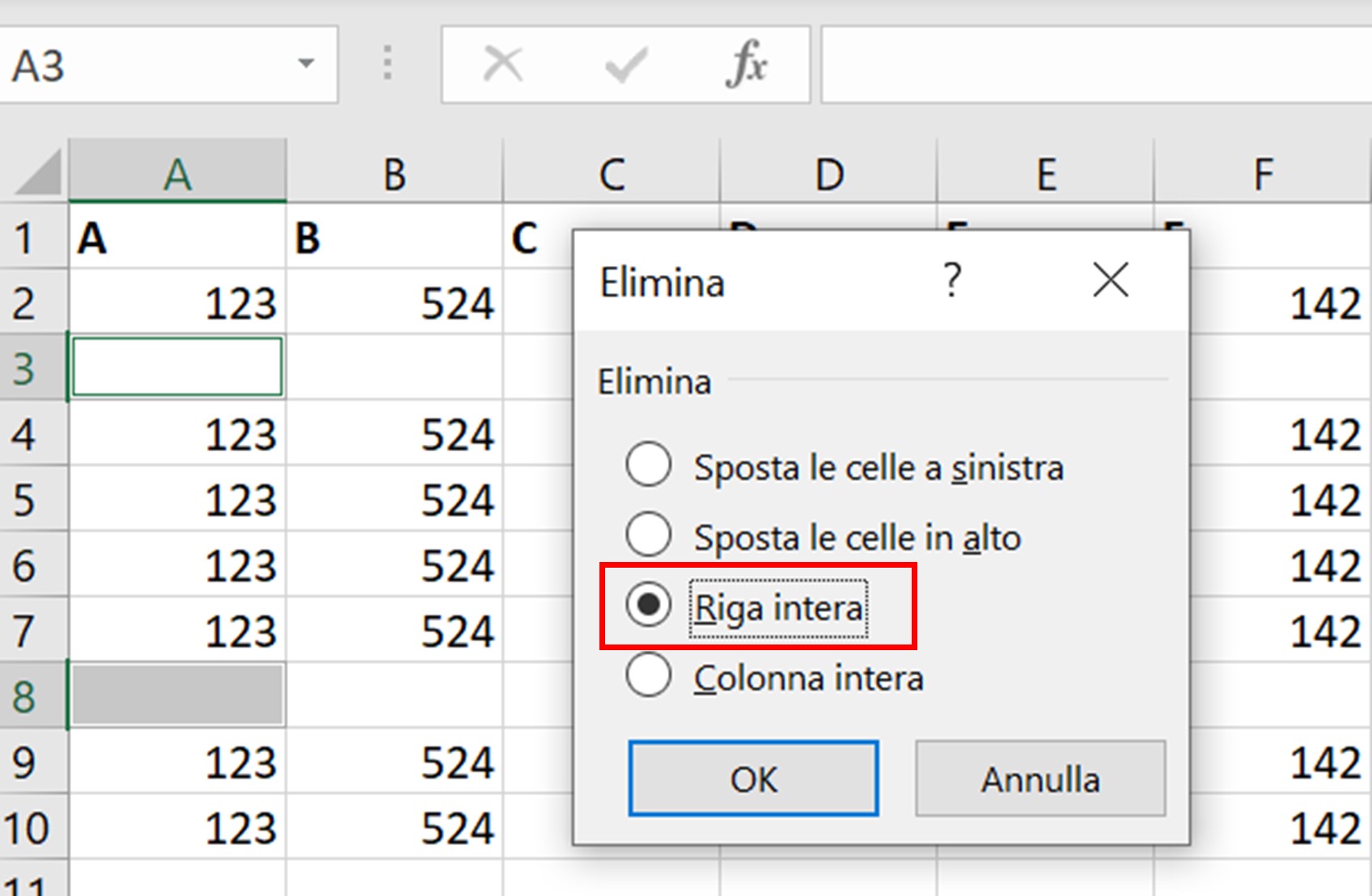Click the grey highlighted cell A8
Screen dimensions: 1372x896
point(177,695)
